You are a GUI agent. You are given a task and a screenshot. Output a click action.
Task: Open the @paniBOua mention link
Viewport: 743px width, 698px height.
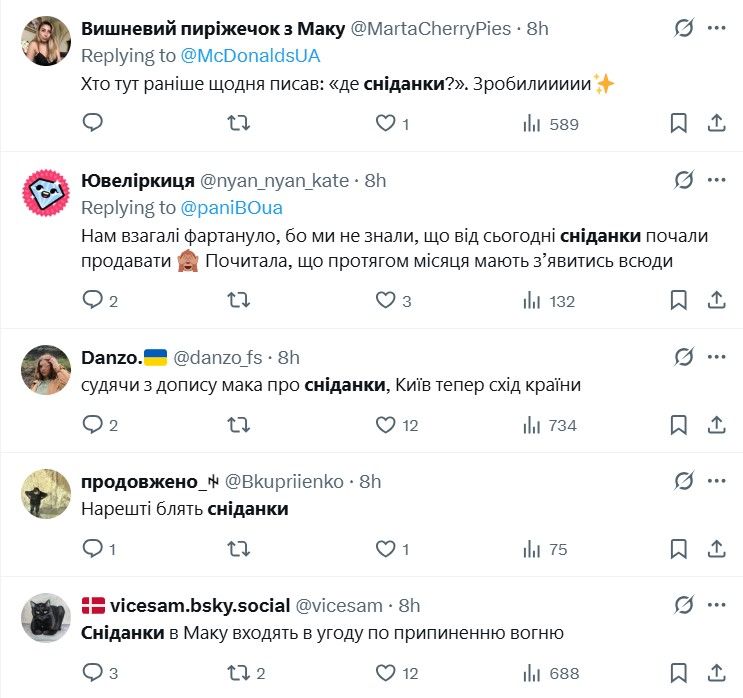click(x=231, y=208)
